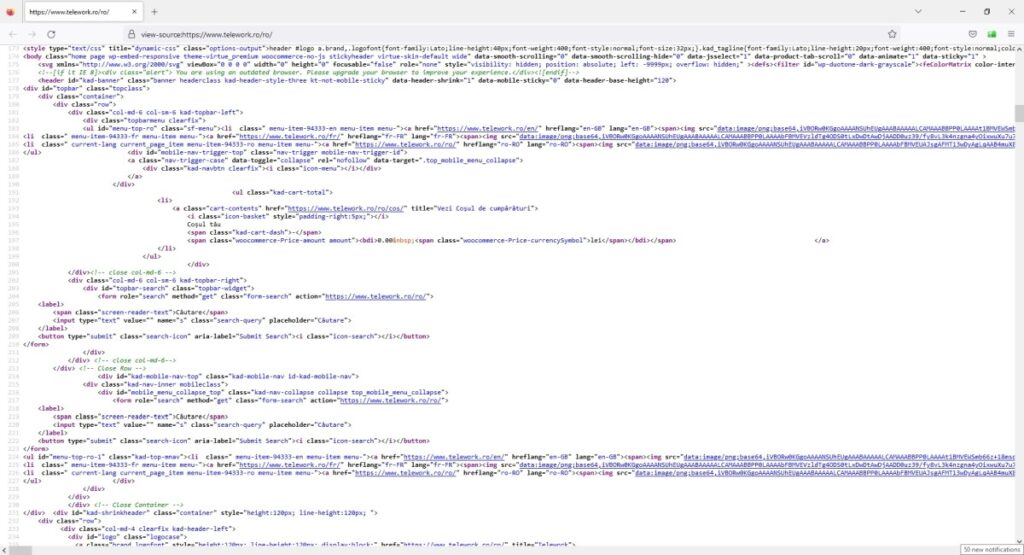Viewport: 1024px width, 555px height.
Task: Open the form action link on line 217
Action: pos(392,400)
